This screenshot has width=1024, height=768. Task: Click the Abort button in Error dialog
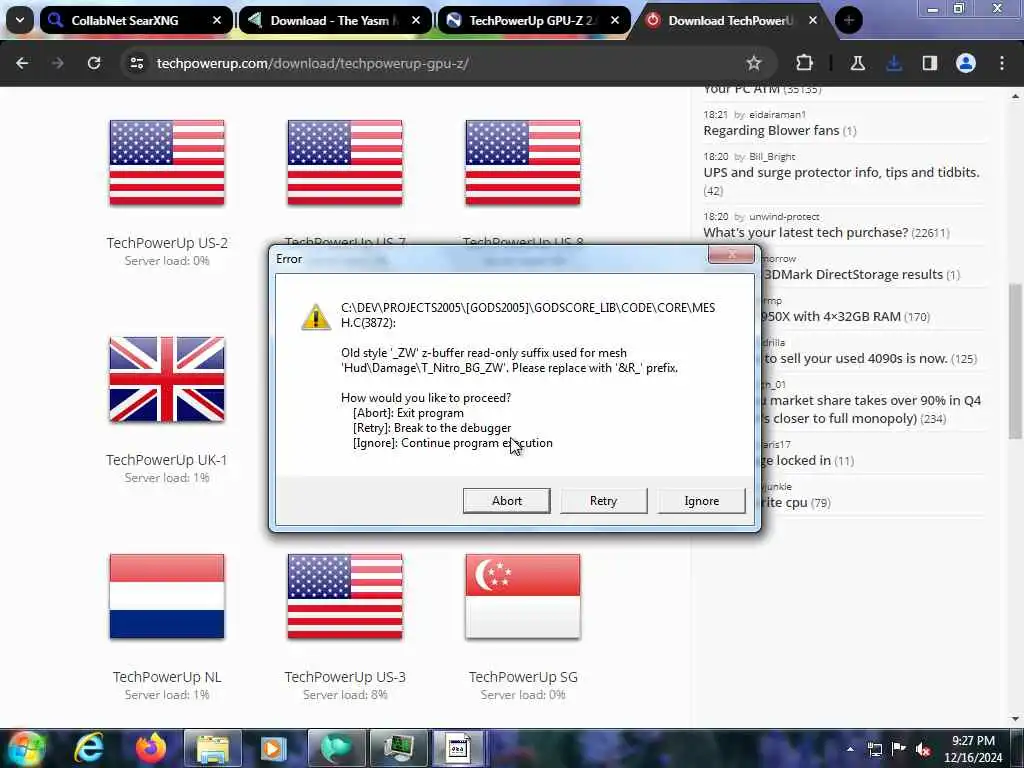pyautogui.click(x=506, y=501)
